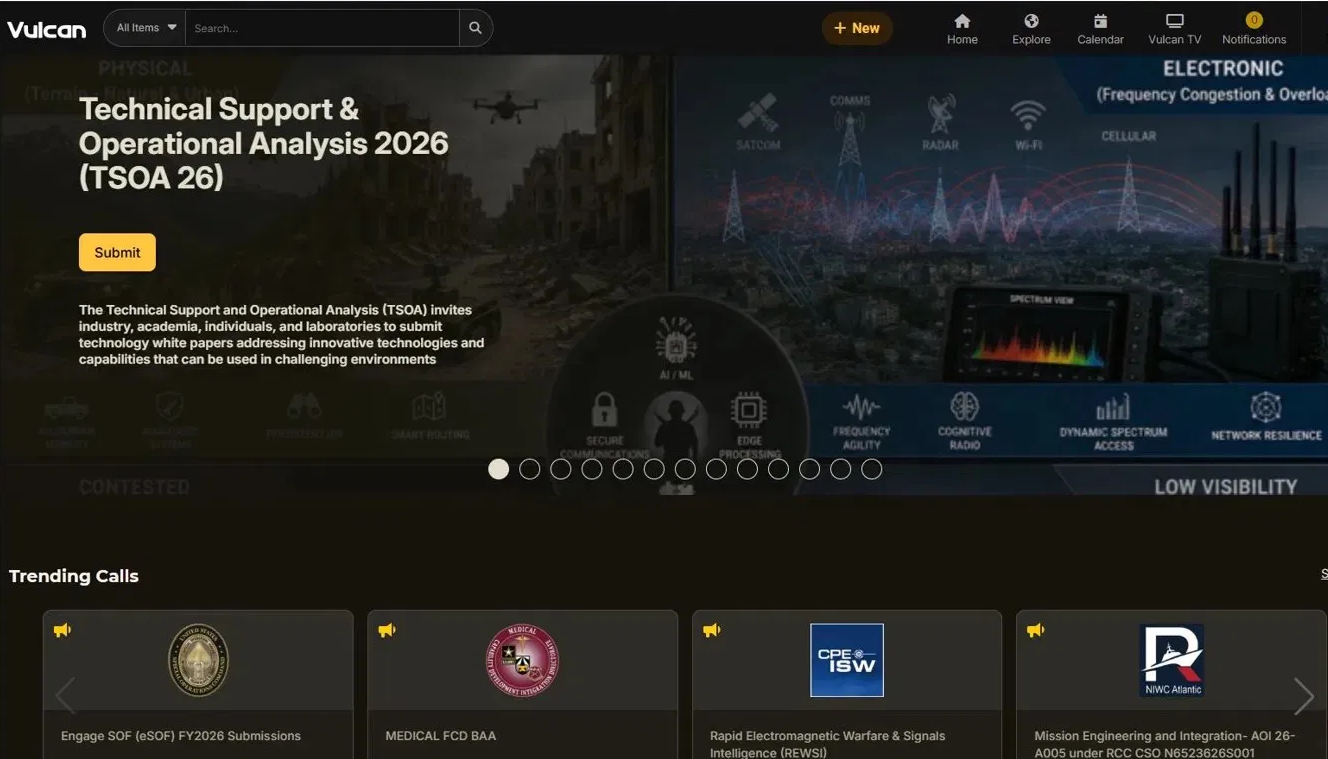Open the New creation button
This screenshot has width=1328, height=759.
pos(857,28)
